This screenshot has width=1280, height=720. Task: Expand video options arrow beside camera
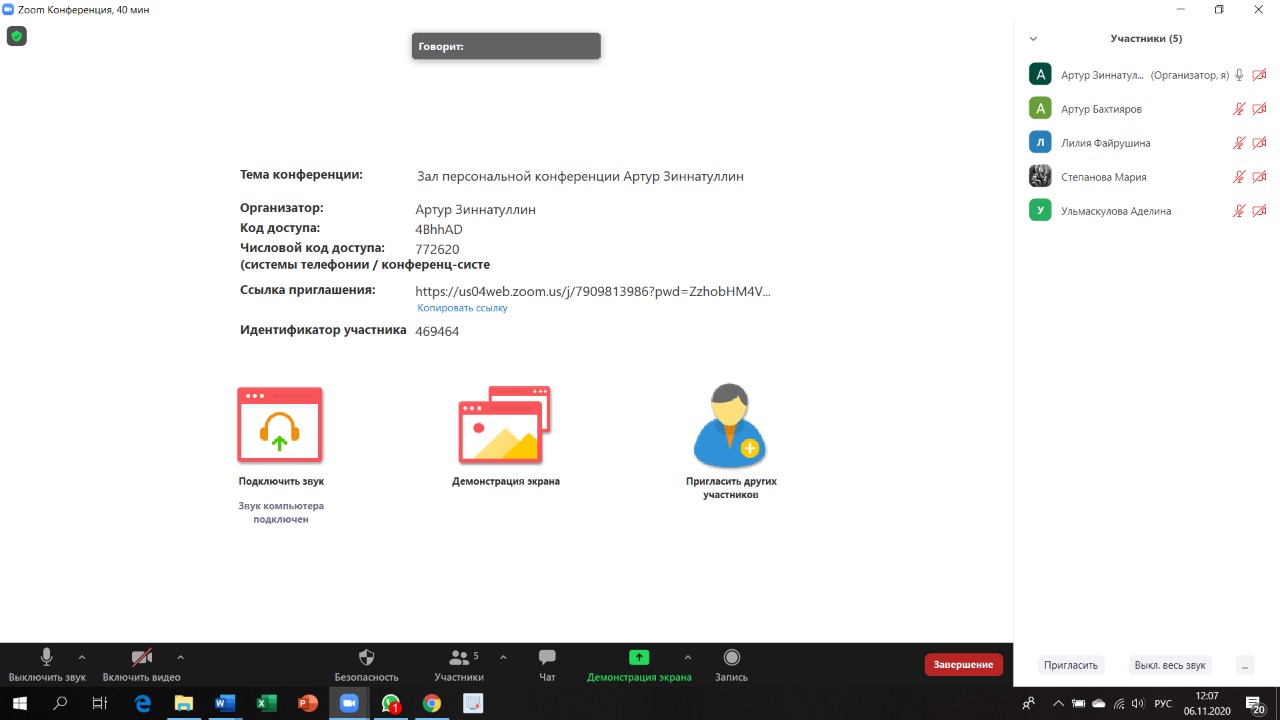180,657
